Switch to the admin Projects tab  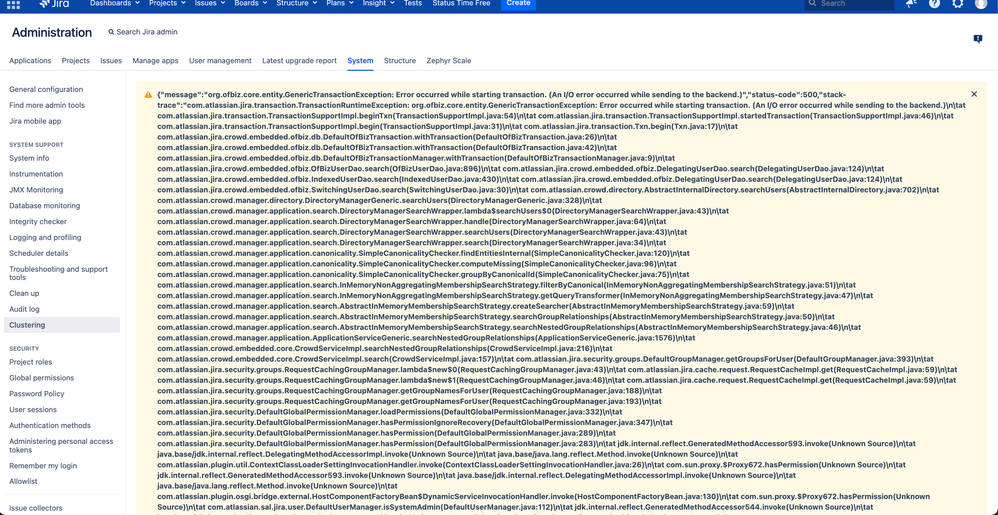tap(76, 60)
